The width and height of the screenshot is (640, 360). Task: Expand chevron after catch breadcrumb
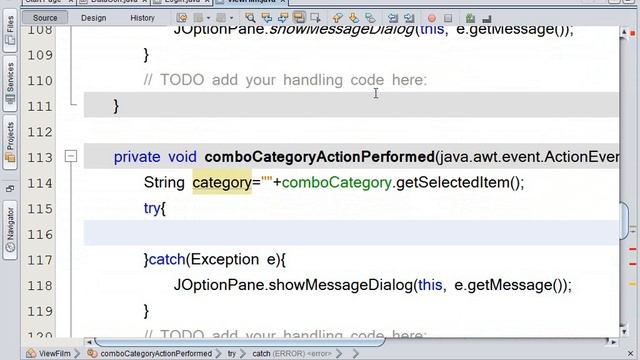point(339,353)
